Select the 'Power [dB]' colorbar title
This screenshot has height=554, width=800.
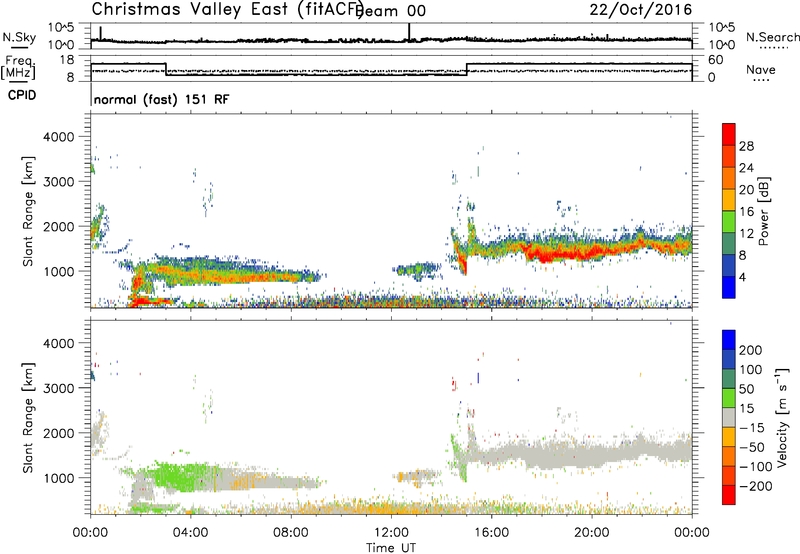pyautogui.click(x=763, y=211)
